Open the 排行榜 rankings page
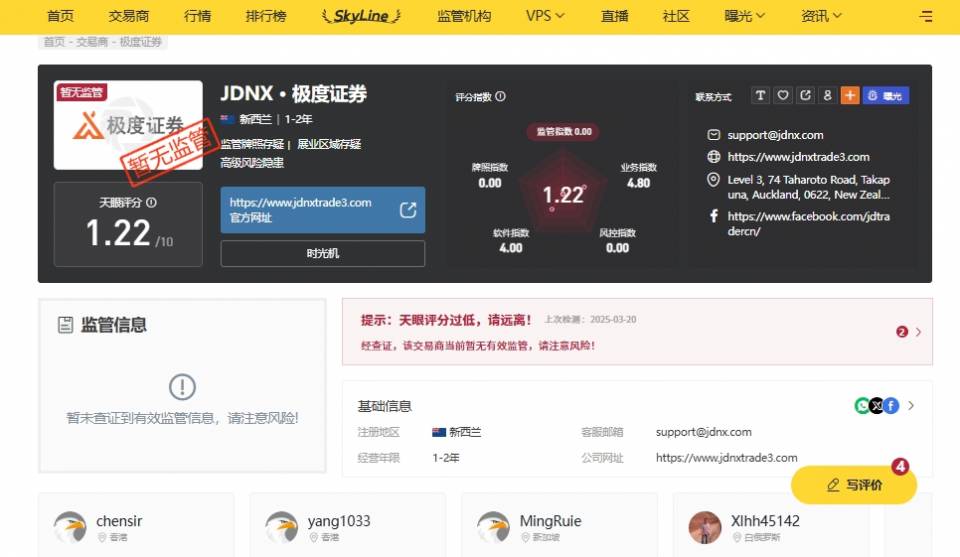 266,16
